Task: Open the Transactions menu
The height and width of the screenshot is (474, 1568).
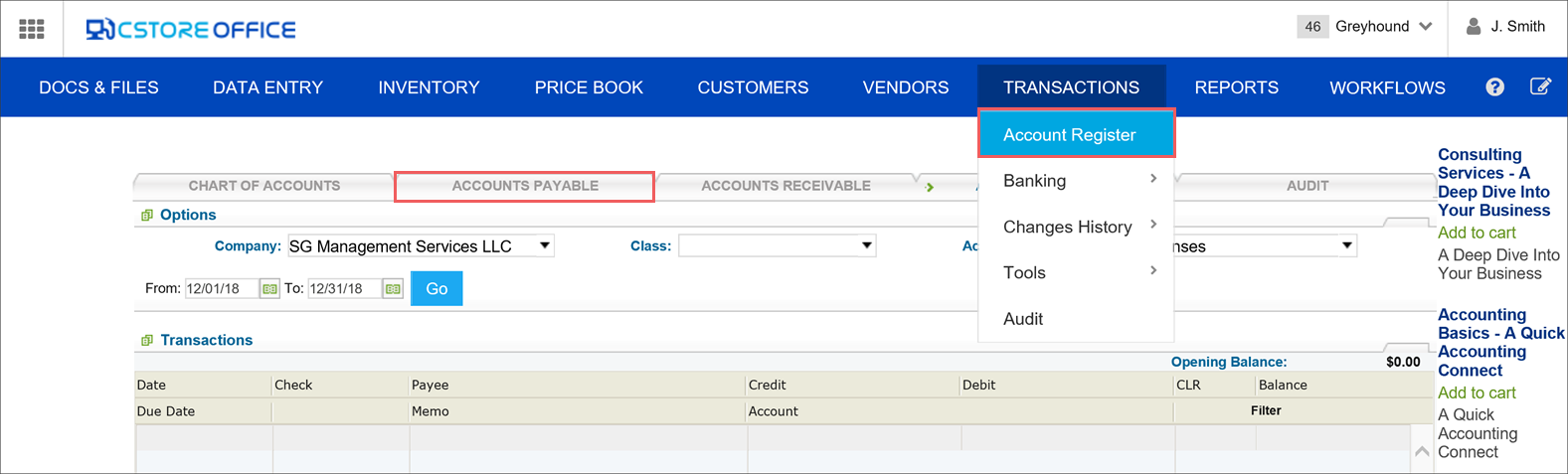Action: click(x=1071, y=87)
